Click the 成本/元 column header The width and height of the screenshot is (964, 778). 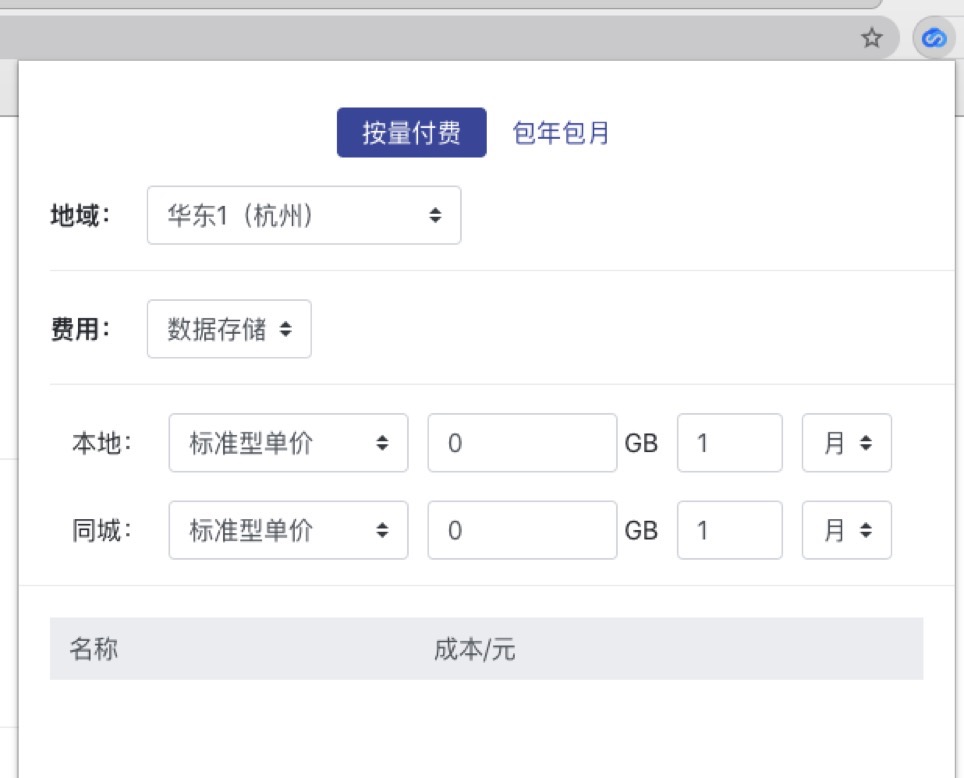tap(475, 649)
